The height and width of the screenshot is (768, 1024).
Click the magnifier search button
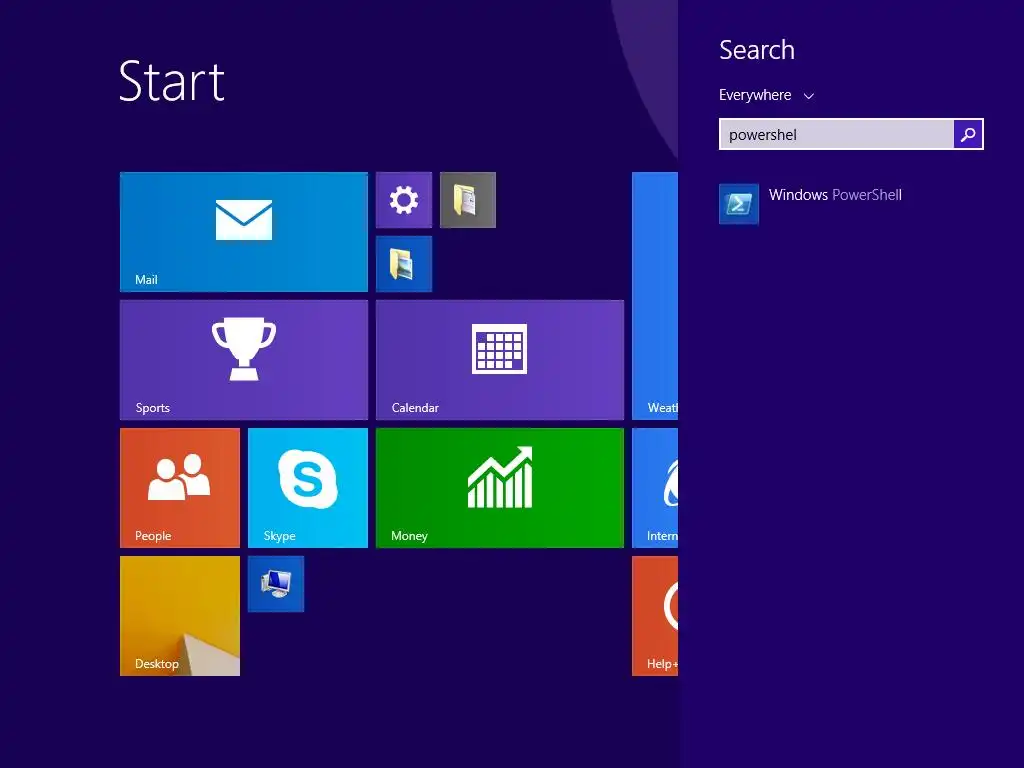[968, 134]
